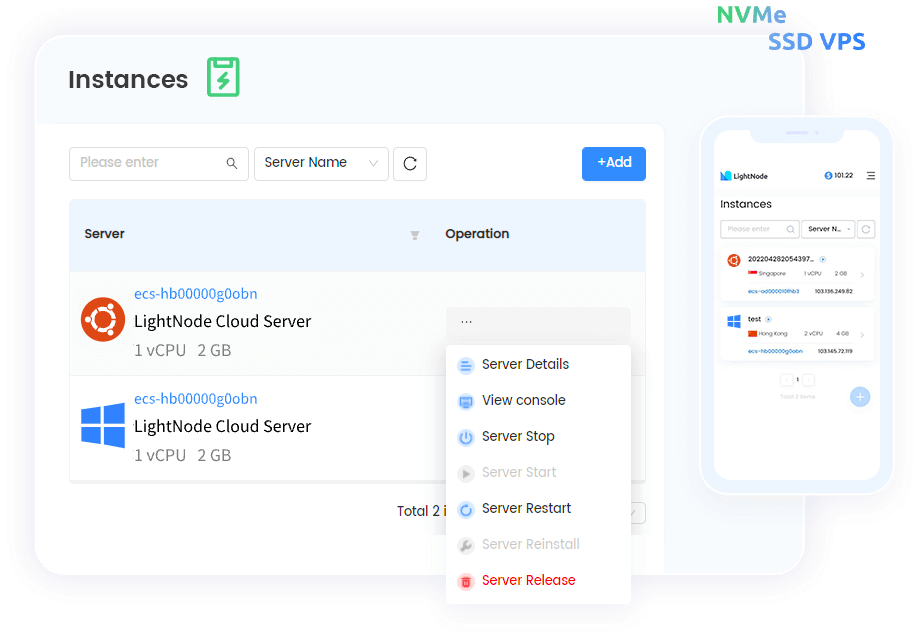Click the View console monitor icon
Screen dimensions: 920x639
[x=465, y=400]
